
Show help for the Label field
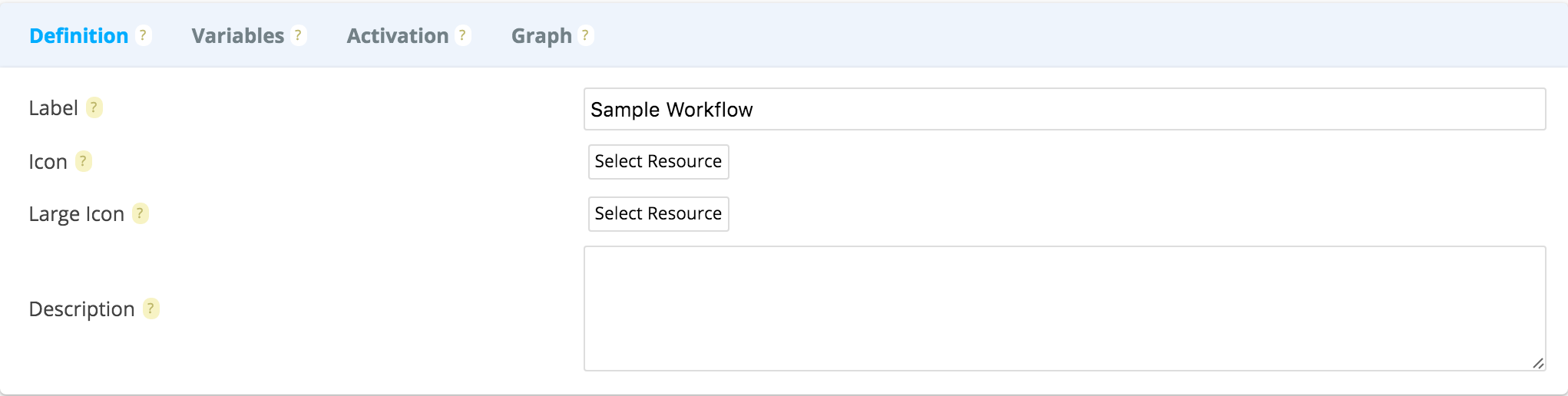tap(94, 107)
